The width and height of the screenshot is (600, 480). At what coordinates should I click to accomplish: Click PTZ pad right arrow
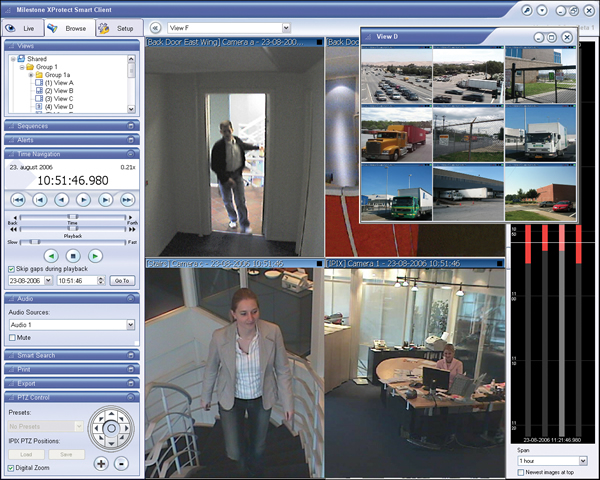tap(126, 428)
